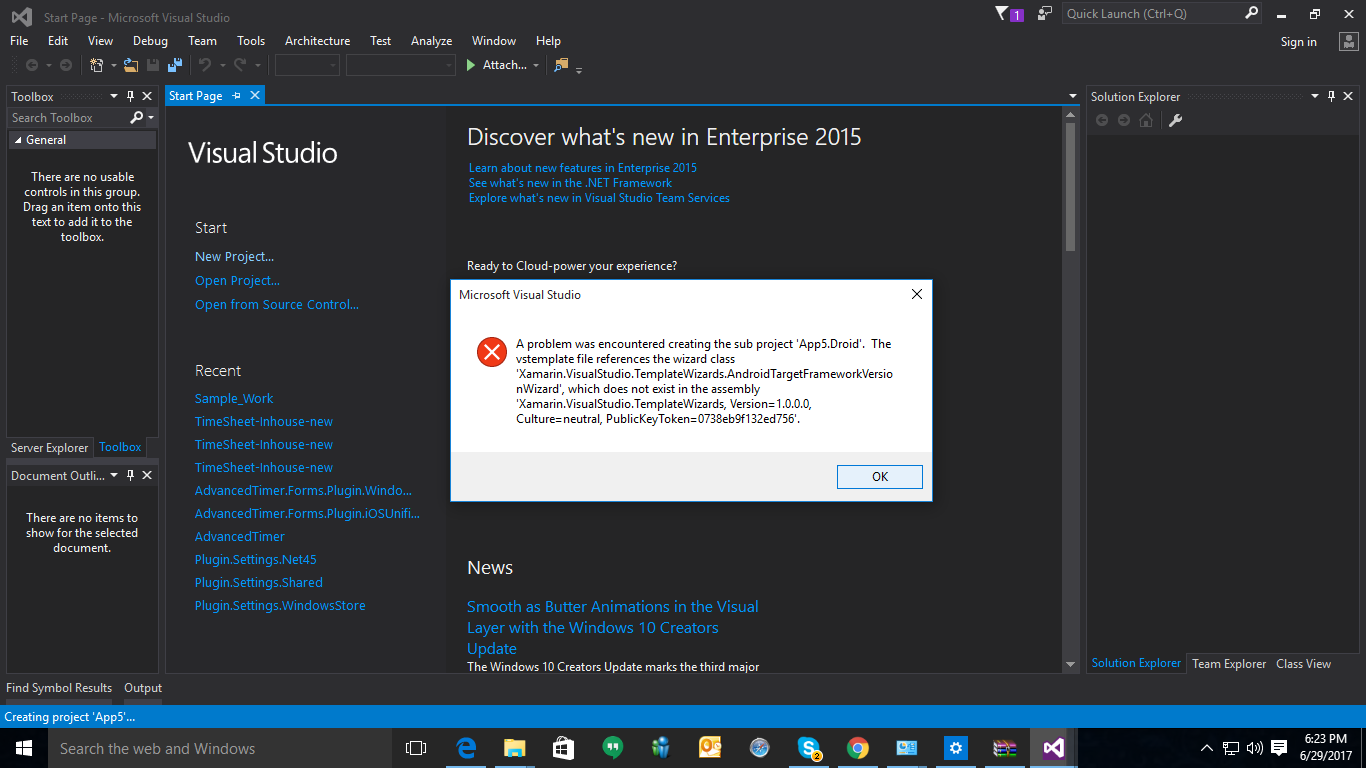
Task: Click the green Start debugging play icon
Action: [x=471, y=65]
